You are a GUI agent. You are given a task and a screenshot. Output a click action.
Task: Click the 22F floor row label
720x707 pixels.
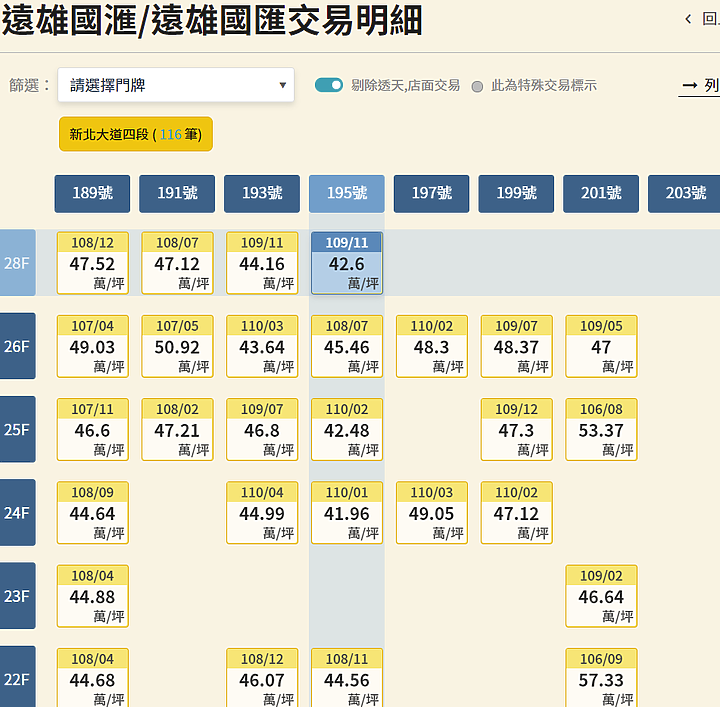(x=17, y=679)
